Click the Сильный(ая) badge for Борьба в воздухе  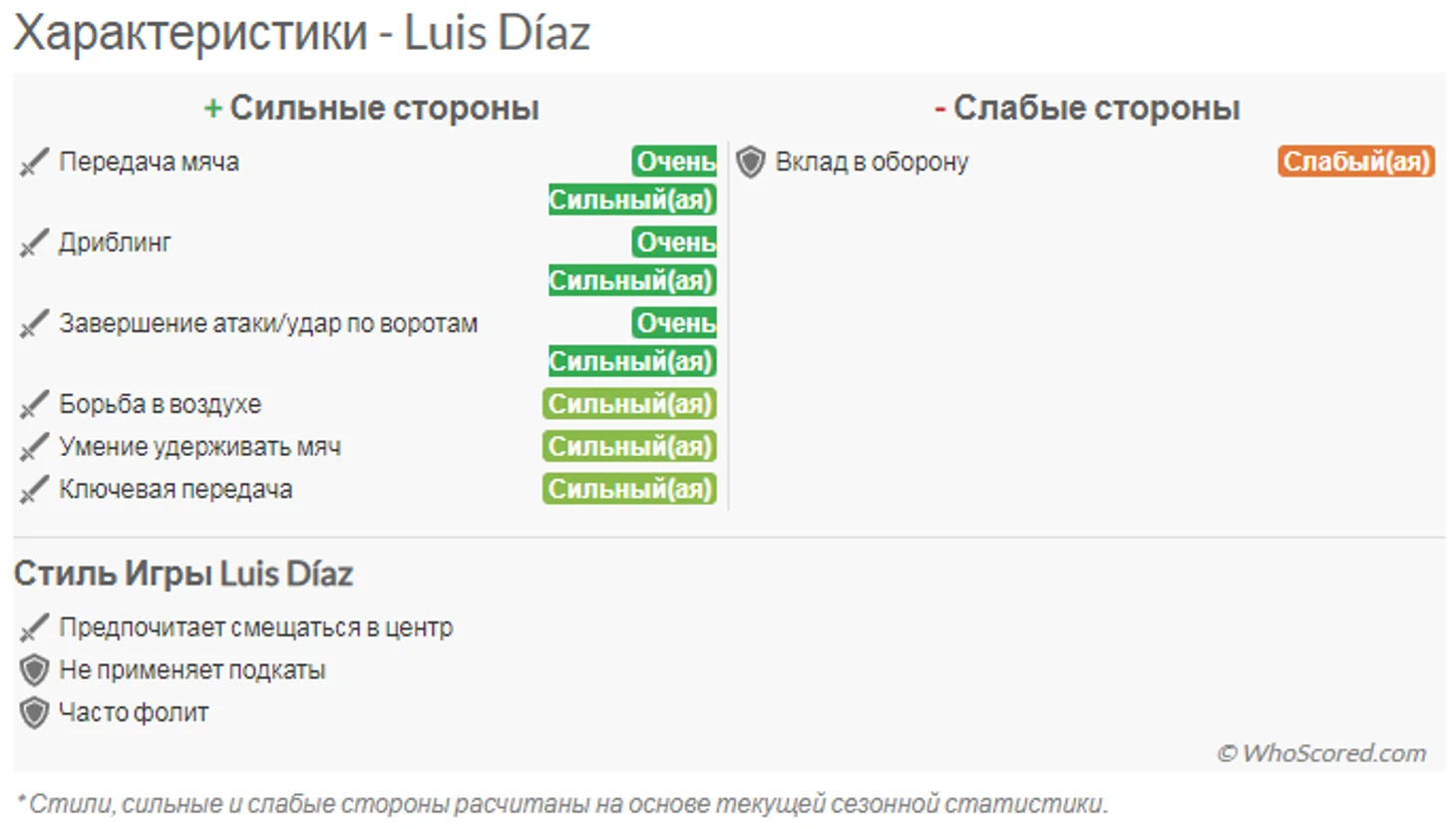(x=630, y=404)
